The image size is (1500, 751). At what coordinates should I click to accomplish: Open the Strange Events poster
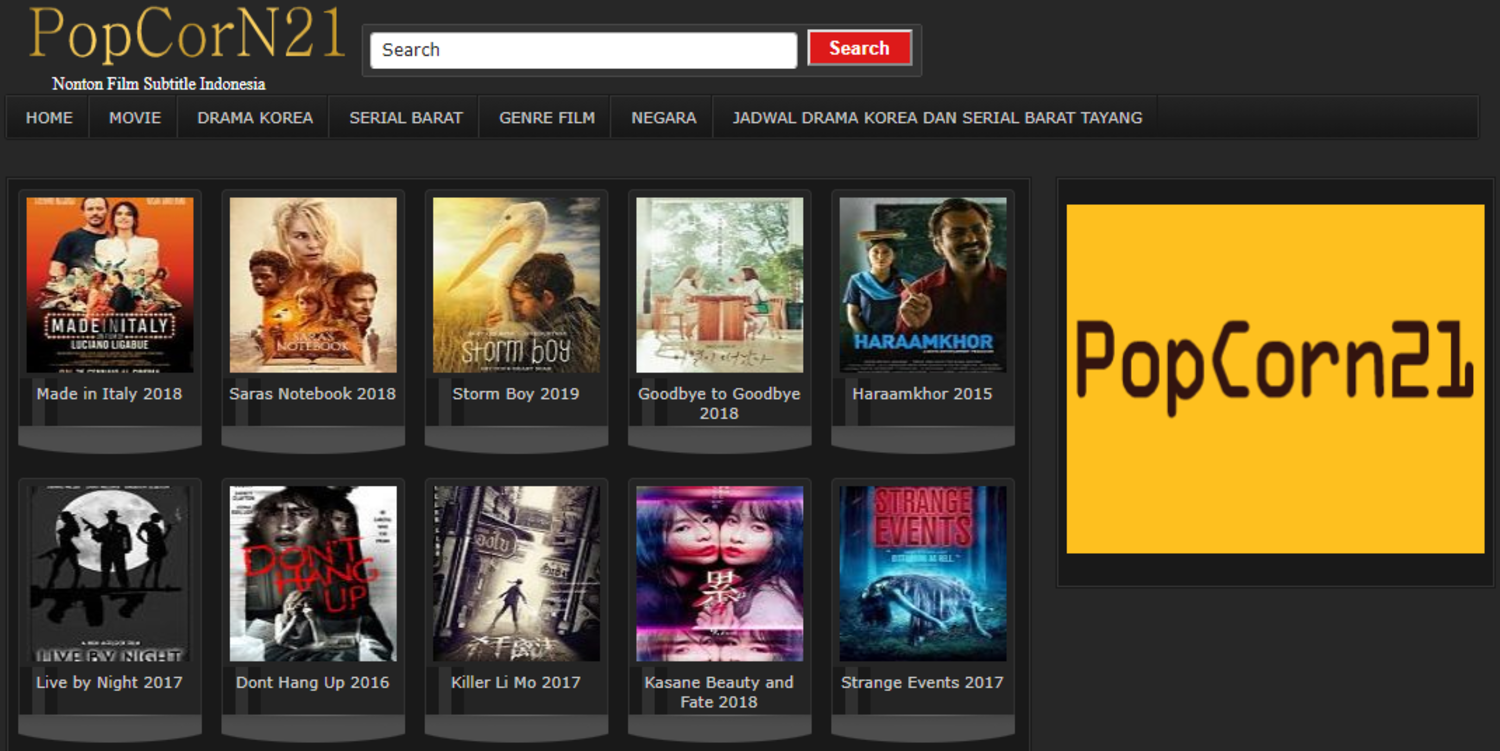click(922, 574)
